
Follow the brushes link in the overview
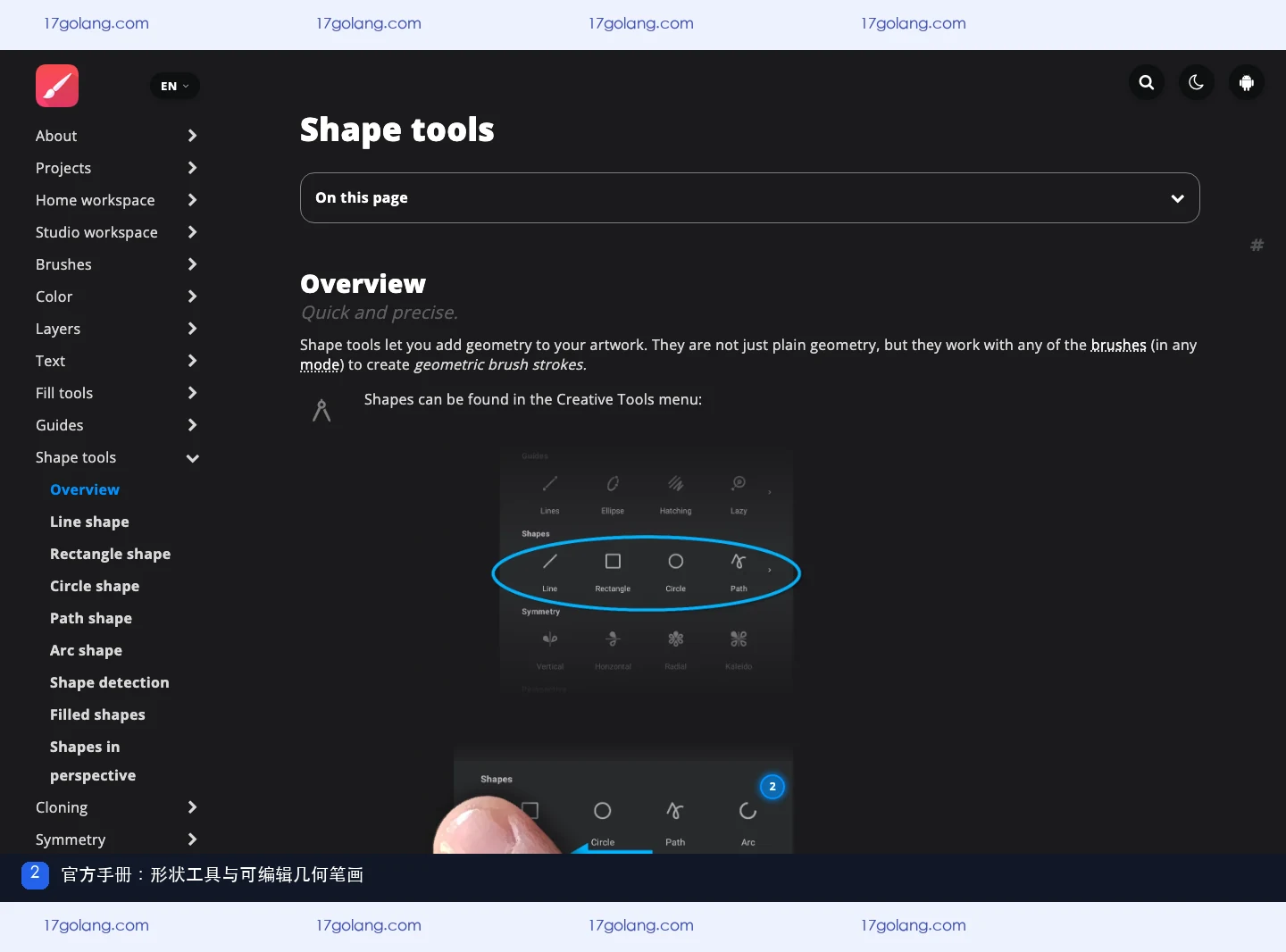[x=1118, y=345]
